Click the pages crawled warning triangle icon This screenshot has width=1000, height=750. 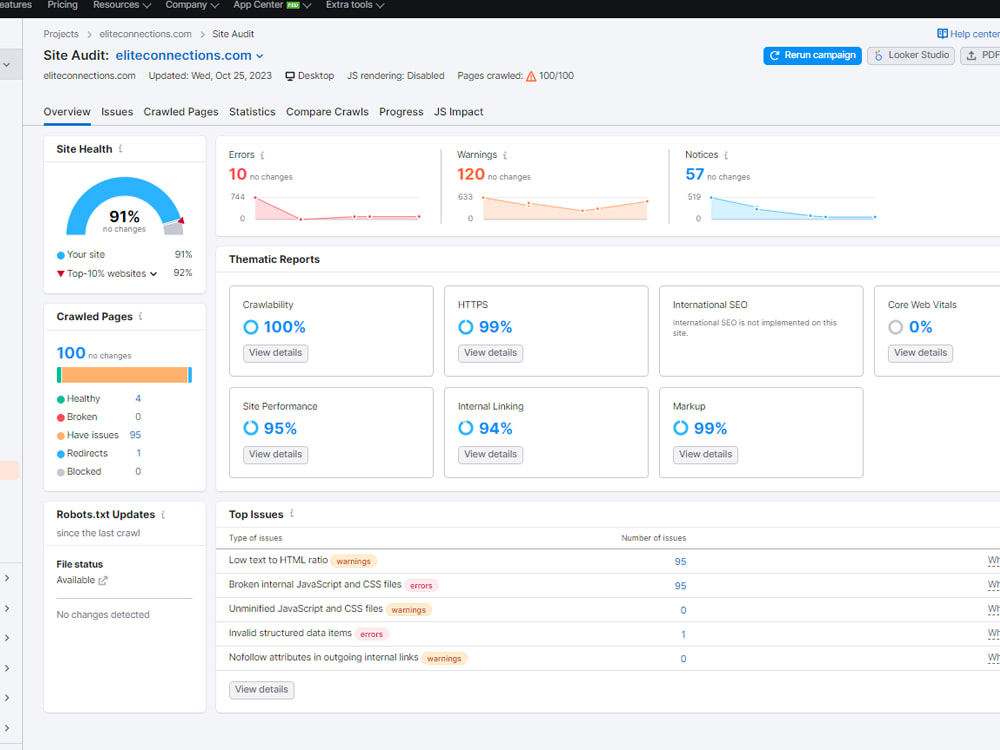click(x=531, y=76)
